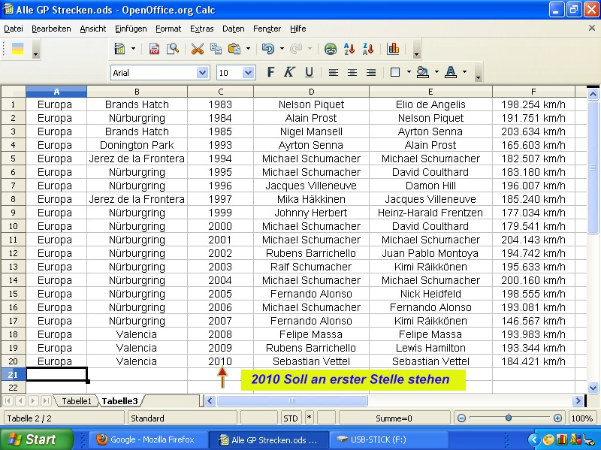The height and width of the screenshot is (450, 601).
Task: Click the Underline U icon
Action: click(x=309, y=72)
